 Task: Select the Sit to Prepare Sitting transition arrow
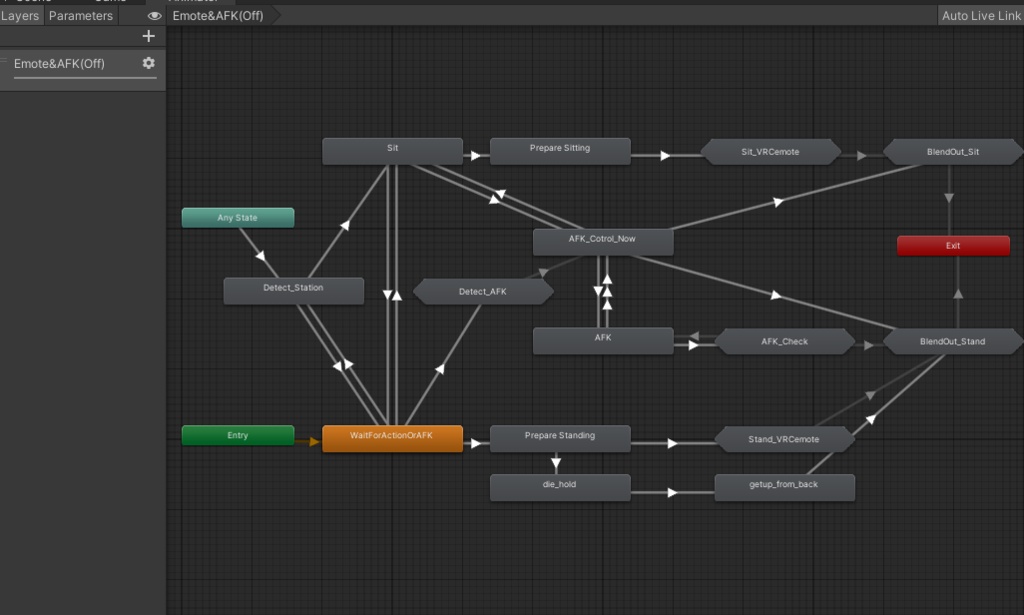pyautogui.click(x=475, y=155)
